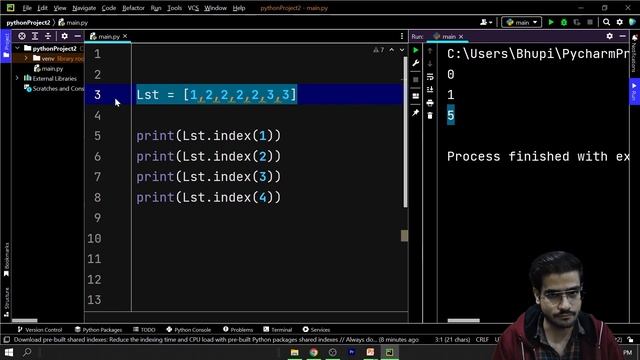Viewport: 640px width, 360px height.
Task: Open editor tab options kebab menu
Action: click(402, 36)
